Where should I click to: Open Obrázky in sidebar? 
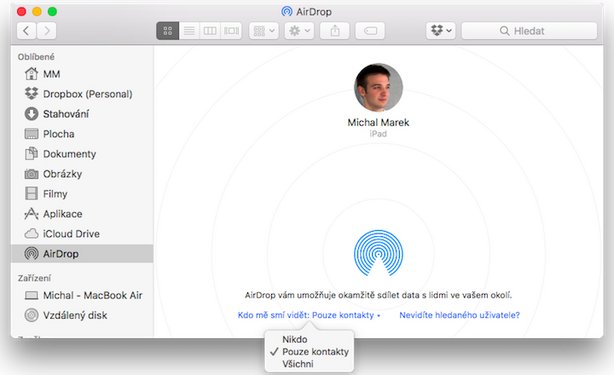click(82, 174)
